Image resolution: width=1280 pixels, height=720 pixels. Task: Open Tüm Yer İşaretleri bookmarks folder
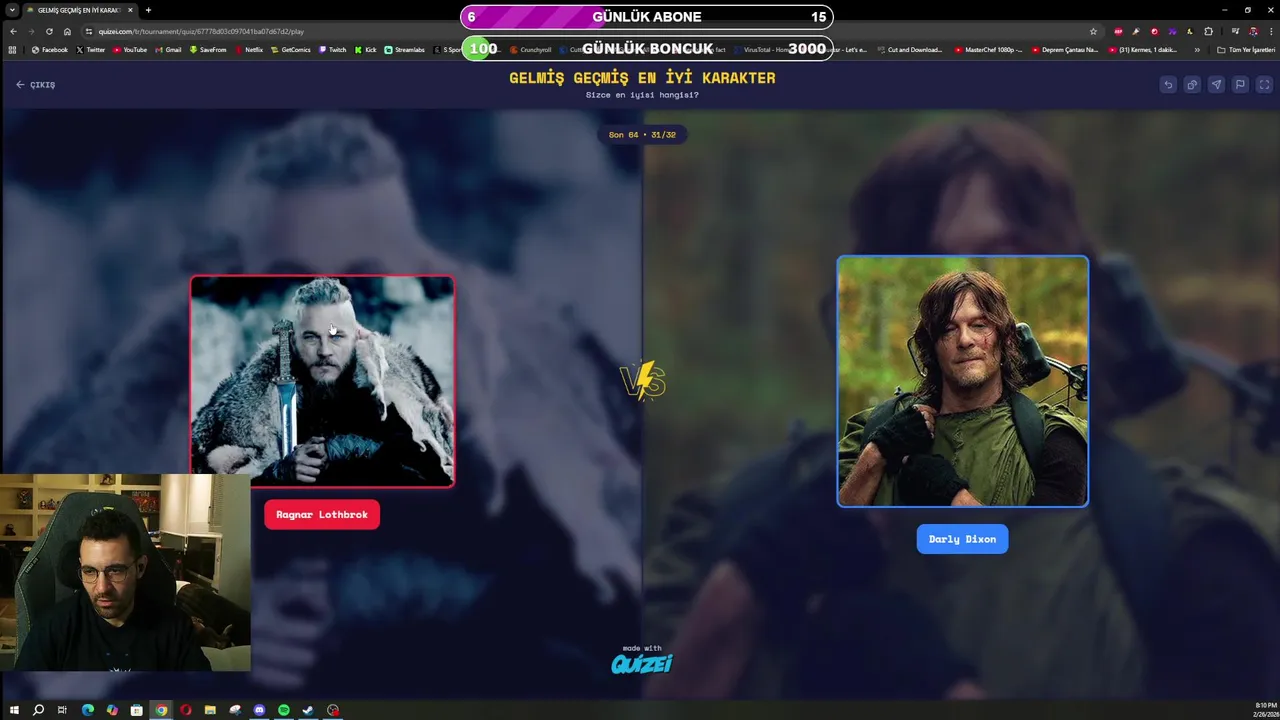[x=1246, y=50]
